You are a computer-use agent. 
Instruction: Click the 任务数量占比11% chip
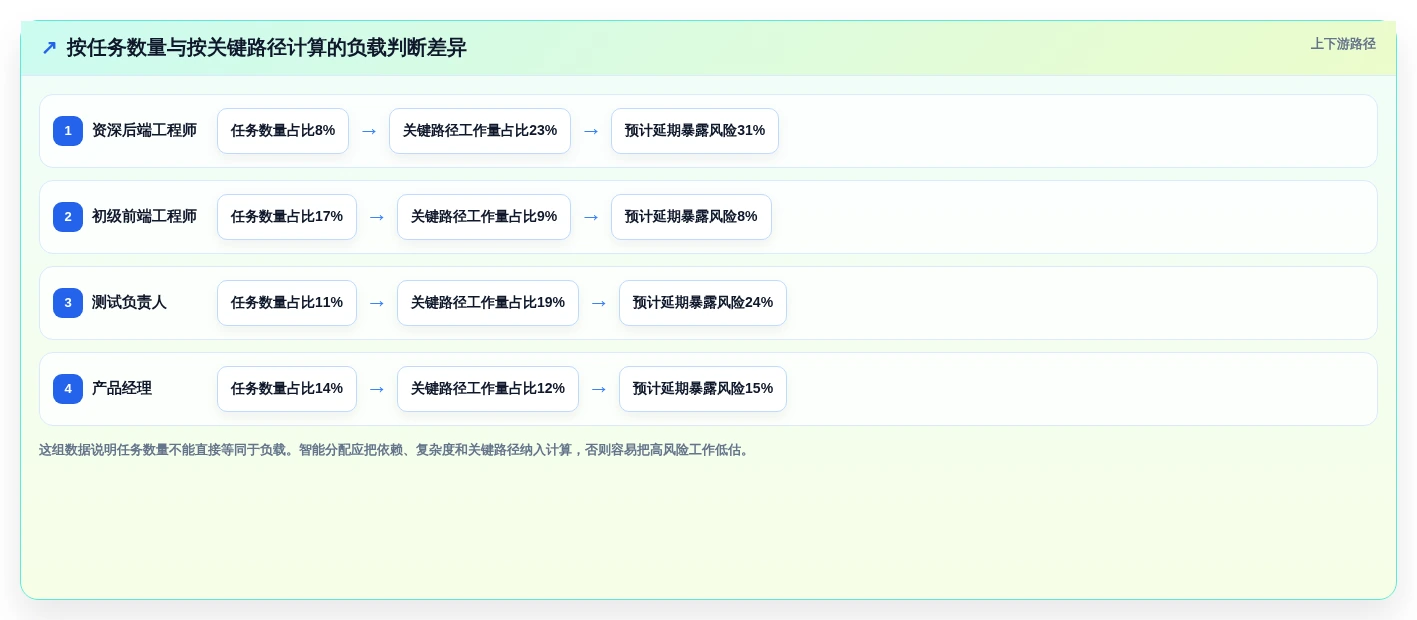click(287, 303)
